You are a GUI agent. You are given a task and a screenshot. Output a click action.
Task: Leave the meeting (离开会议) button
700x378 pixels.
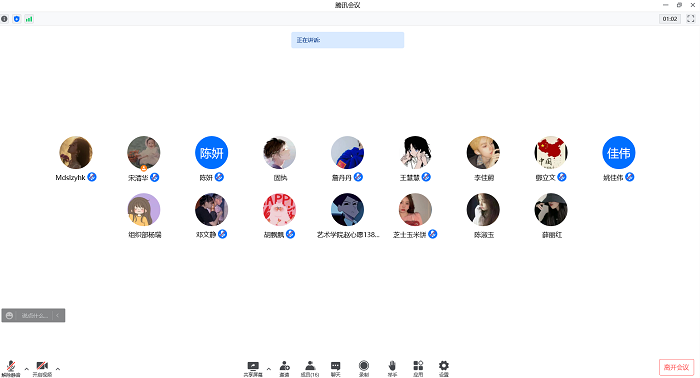coord(676,367)
